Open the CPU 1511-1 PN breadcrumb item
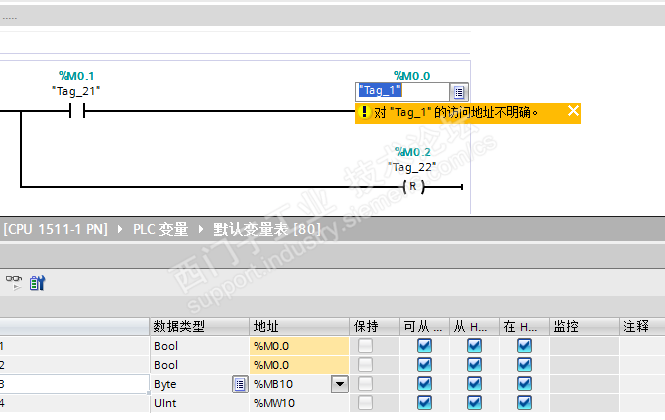This screenshot has height=420, width=665. pyautogui.click(x=56, y=230)
